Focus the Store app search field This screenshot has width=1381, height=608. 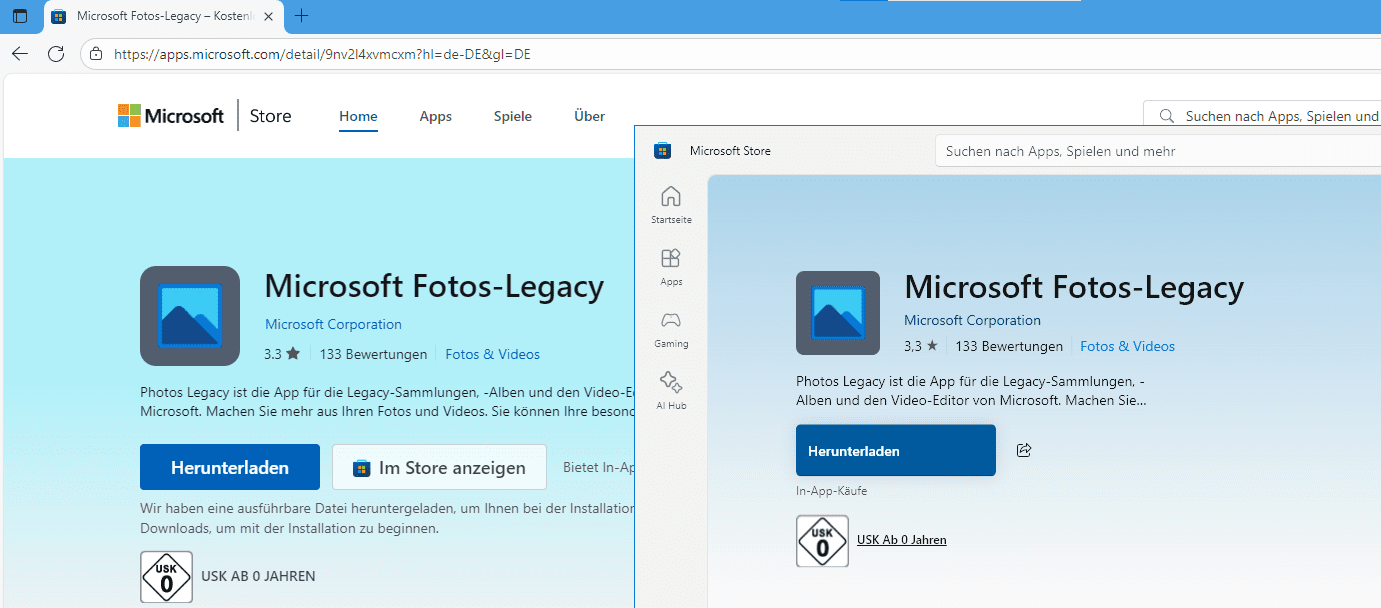[x=1150, y=151]
